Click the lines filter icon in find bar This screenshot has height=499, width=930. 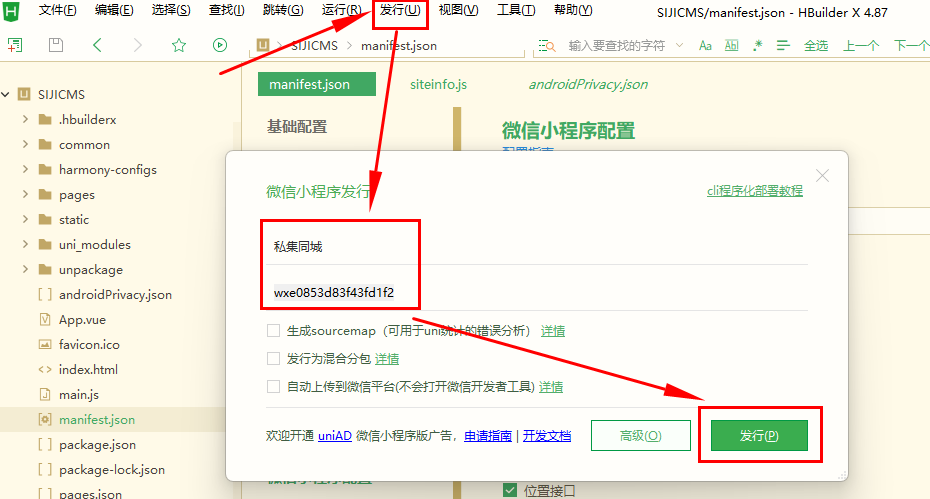pyautogui.click(x=783, y=46)
